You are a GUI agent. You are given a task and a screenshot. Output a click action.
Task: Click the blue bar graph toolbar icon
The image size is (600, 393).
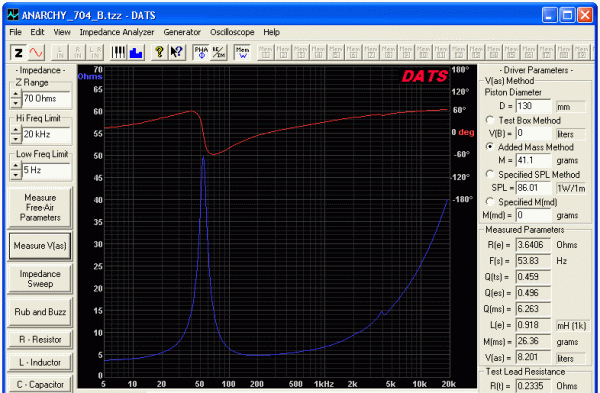(136, 52)
